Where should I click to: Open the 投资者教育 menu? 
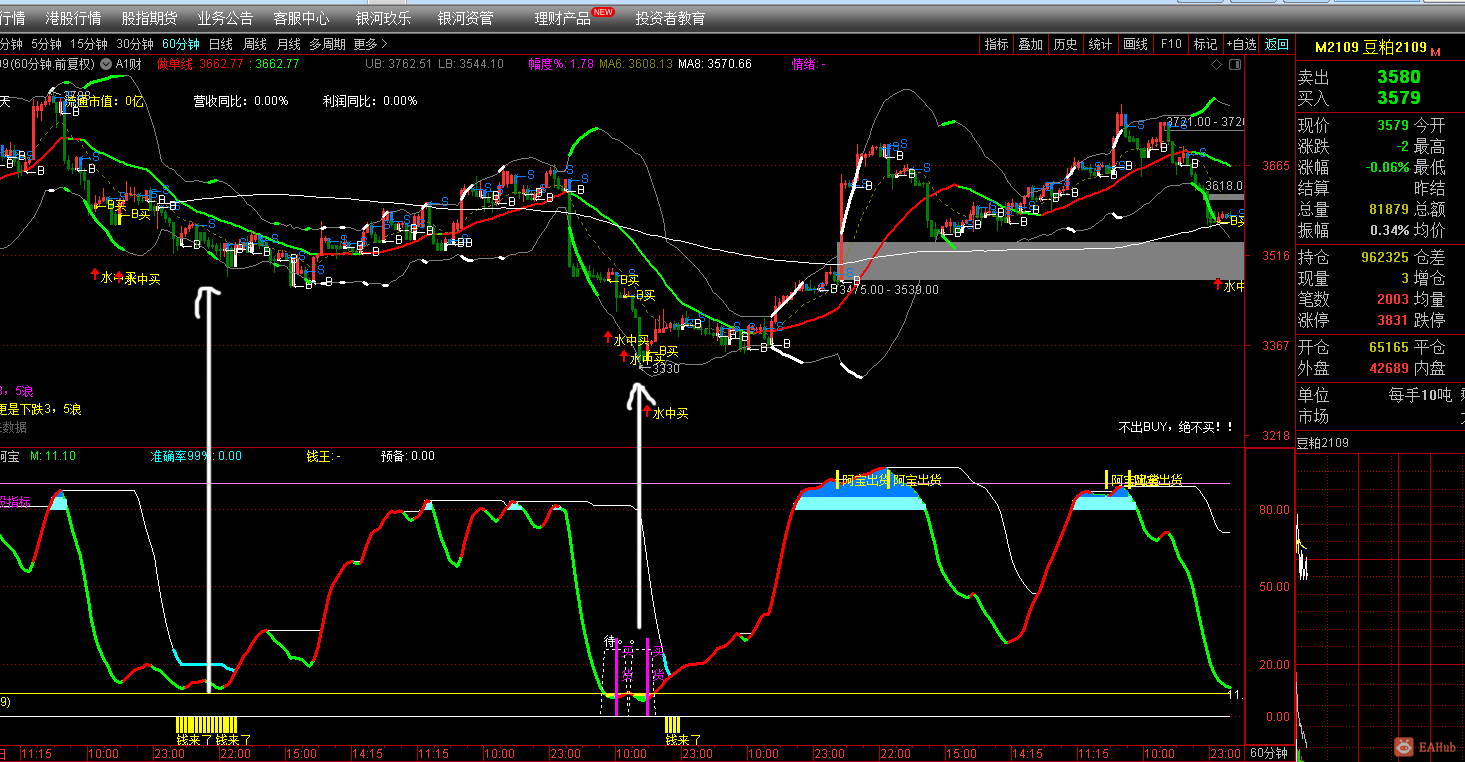(670, 18)
